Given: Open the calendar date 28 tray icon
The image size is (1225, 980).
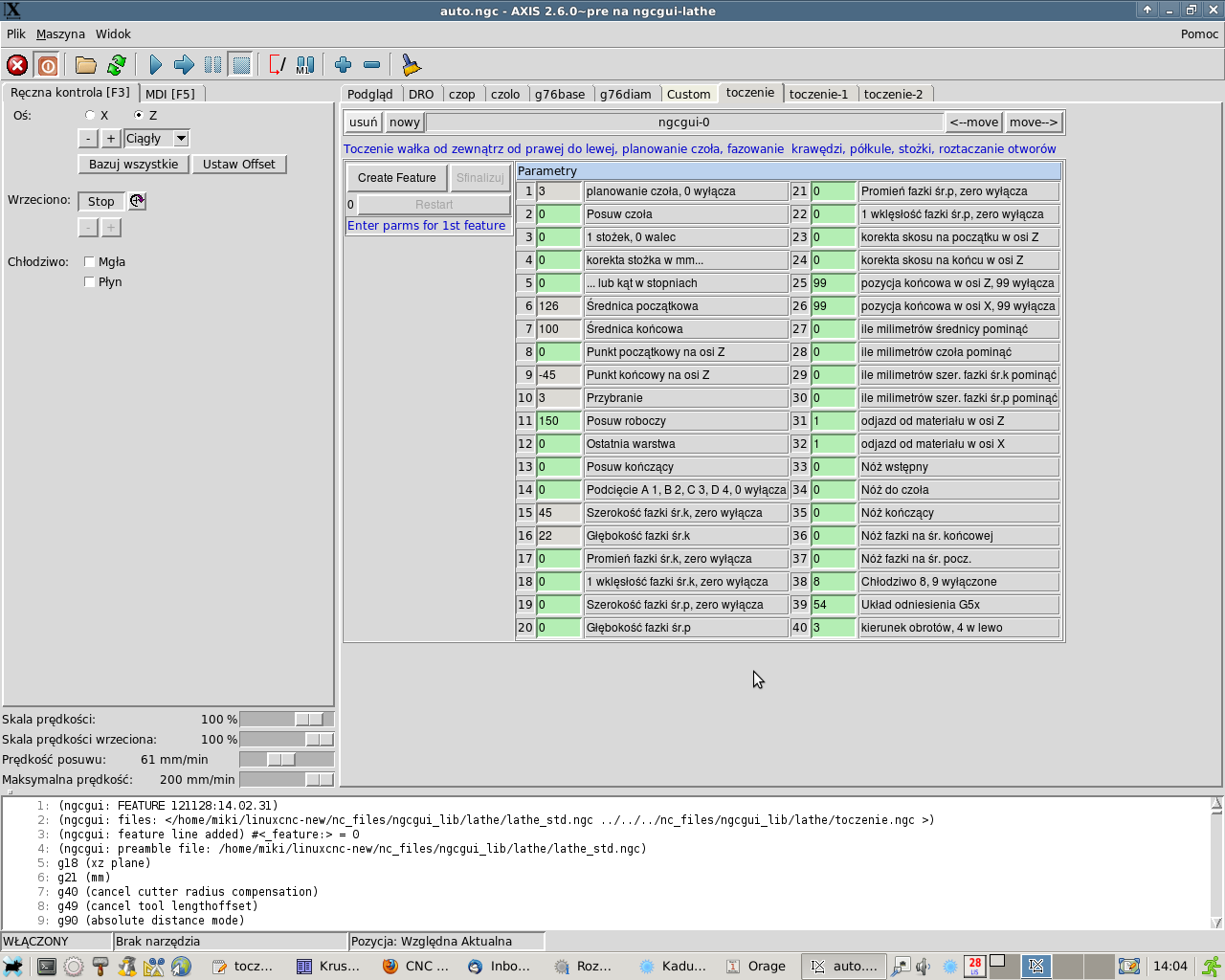Looking at the screenshot, I should [975, 966].
